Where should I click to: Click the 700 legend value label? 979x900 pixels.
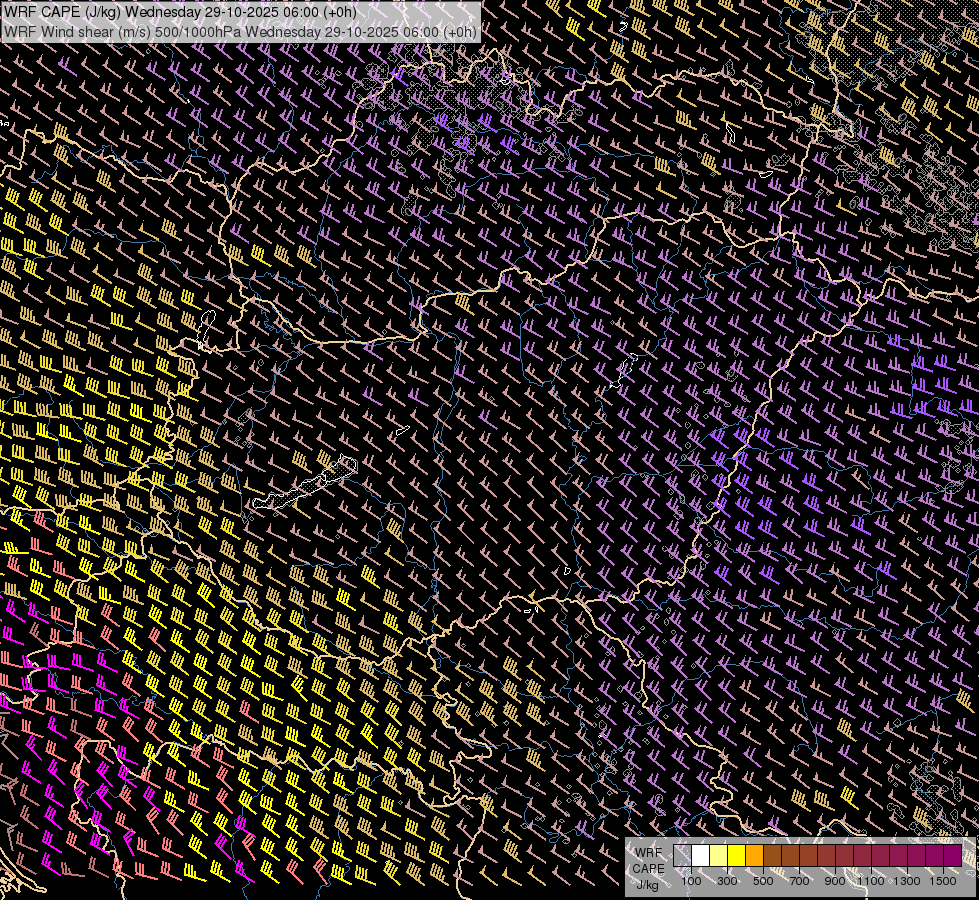click(799, 881)
